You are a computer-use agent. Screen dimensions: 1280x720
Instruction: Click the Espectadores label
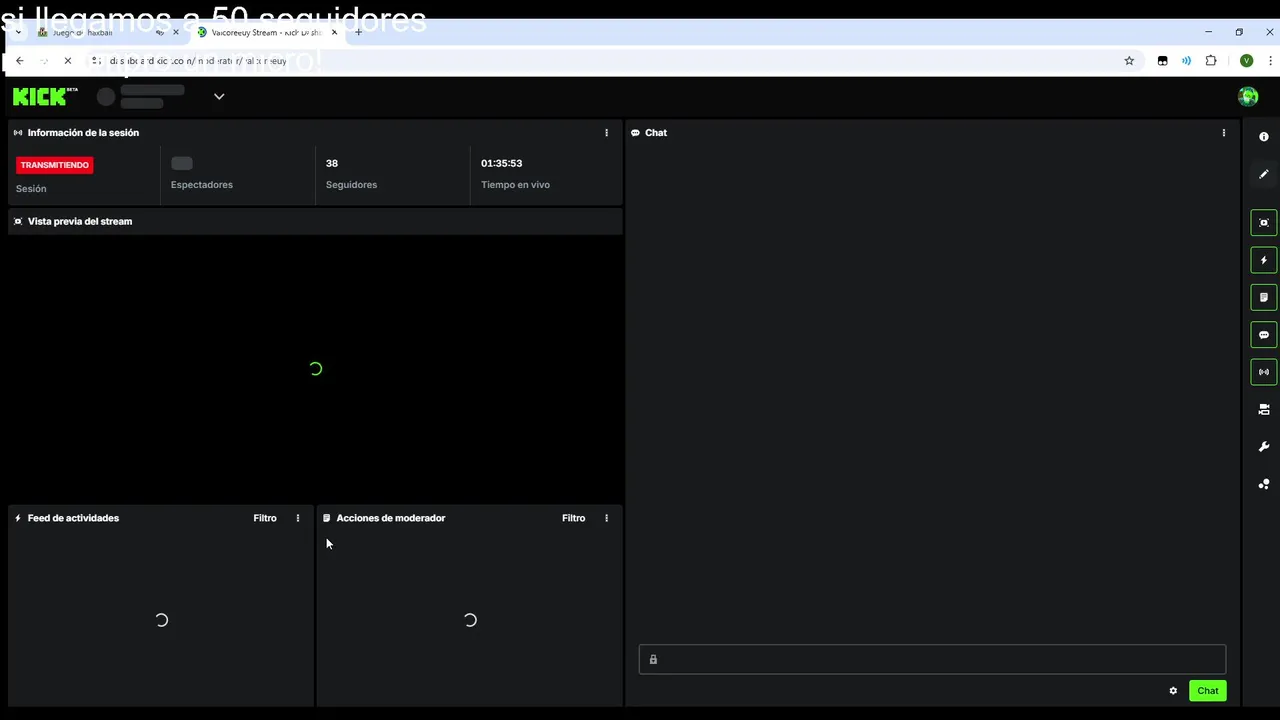click(x=202, y=185)
